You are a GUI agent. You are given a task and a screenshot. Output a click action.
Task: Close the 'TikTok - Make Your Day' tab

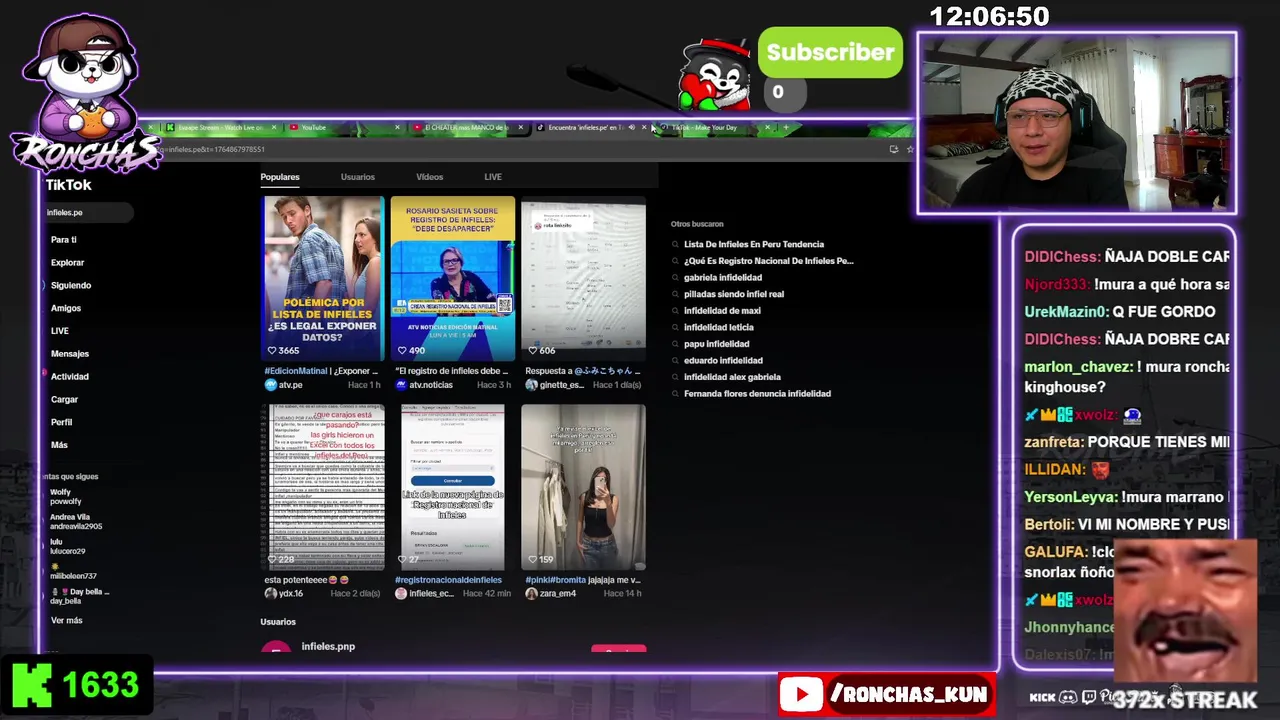[x=767, y=128]
